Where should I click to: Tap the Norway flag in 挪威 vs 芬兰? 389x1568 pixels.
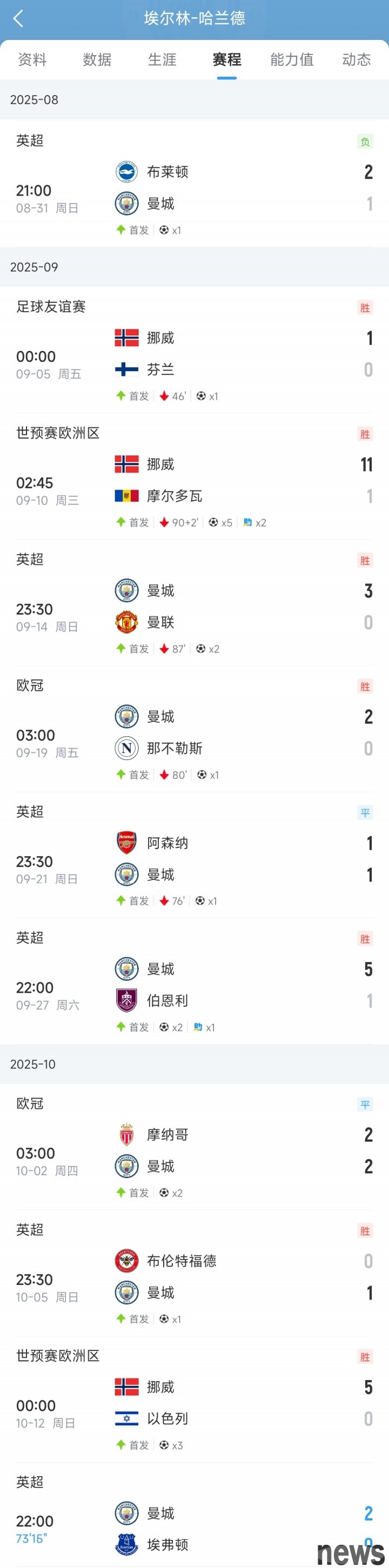pos(126,338)
